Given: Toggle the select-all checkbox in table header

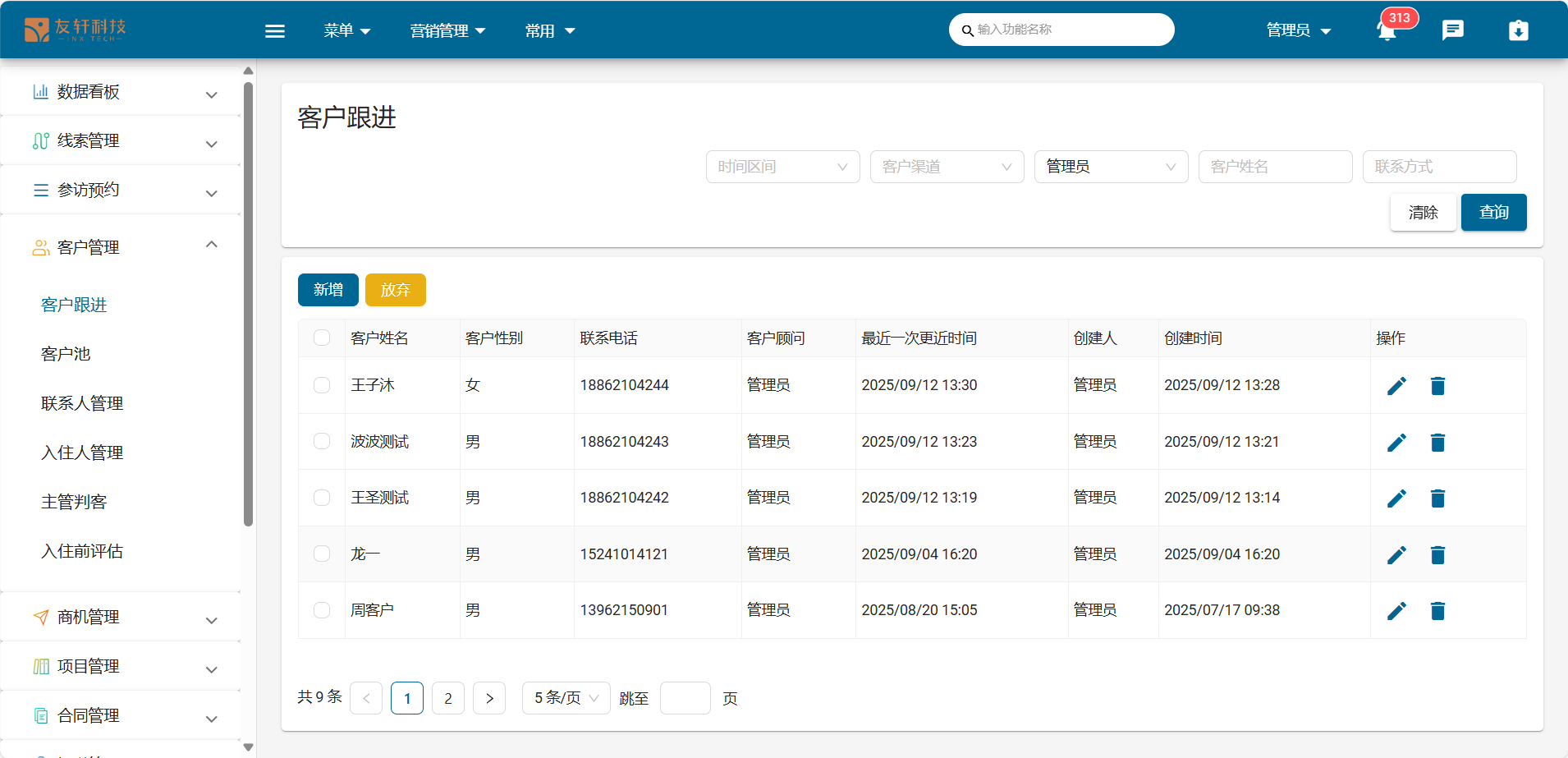Looking at the screenshot, I should (x=322, y=338).
